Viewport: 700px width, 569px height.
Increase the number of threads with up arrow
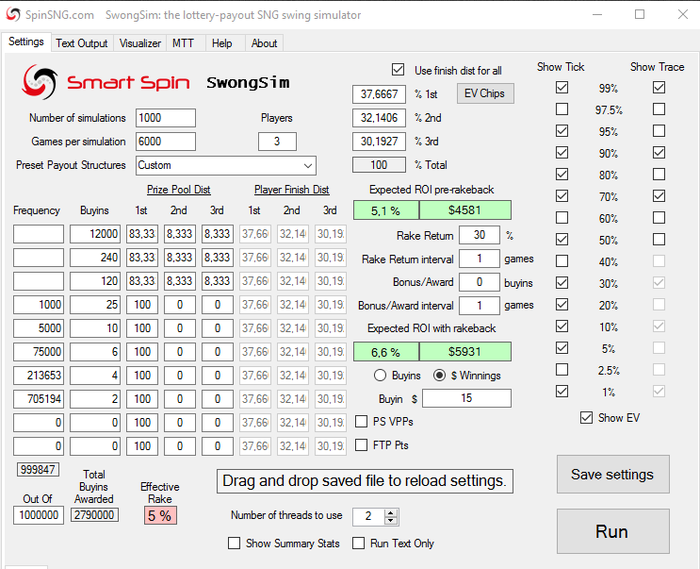391,513
